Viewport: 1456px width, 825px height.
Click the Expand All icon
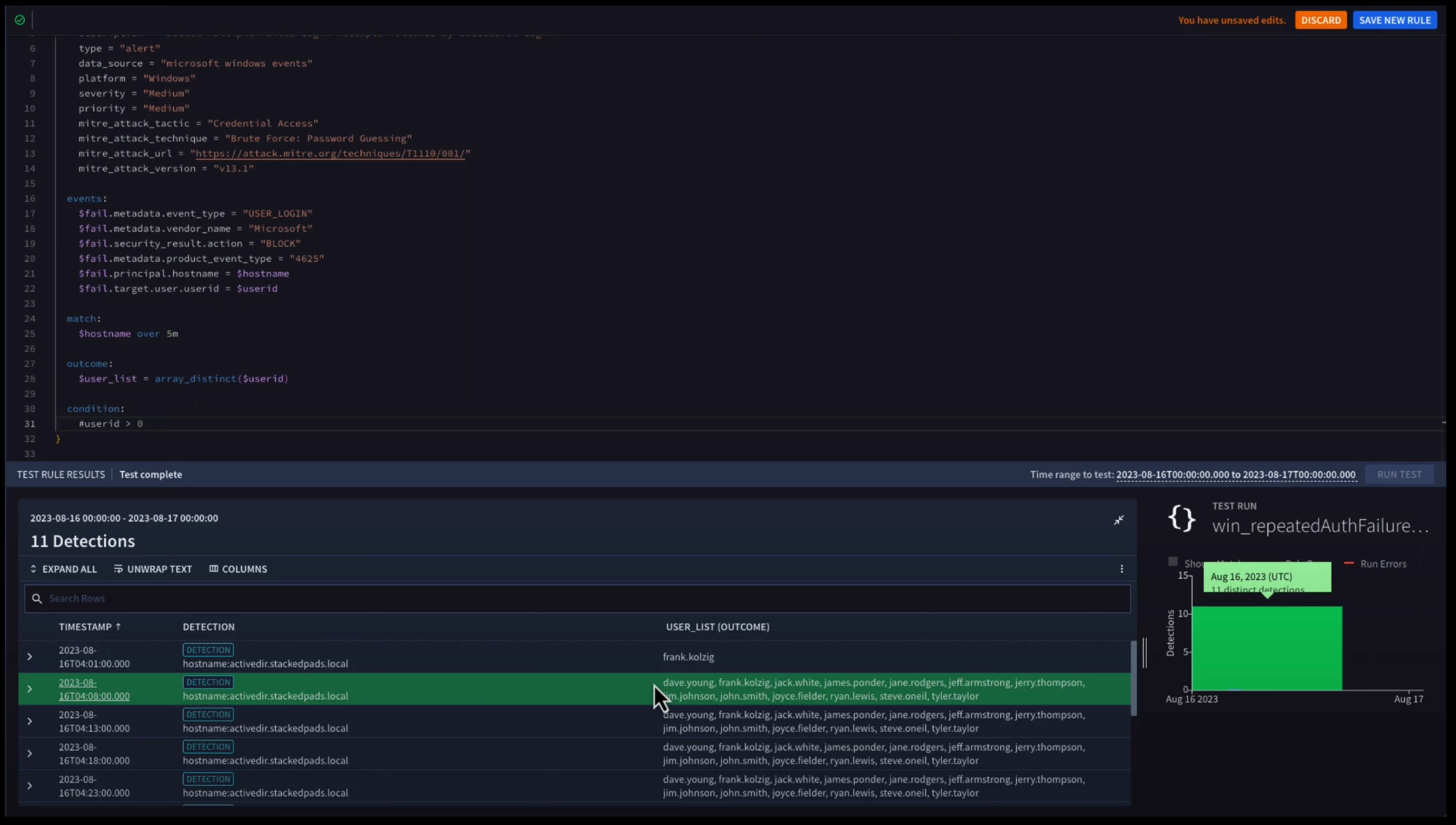tap(34, 569)
